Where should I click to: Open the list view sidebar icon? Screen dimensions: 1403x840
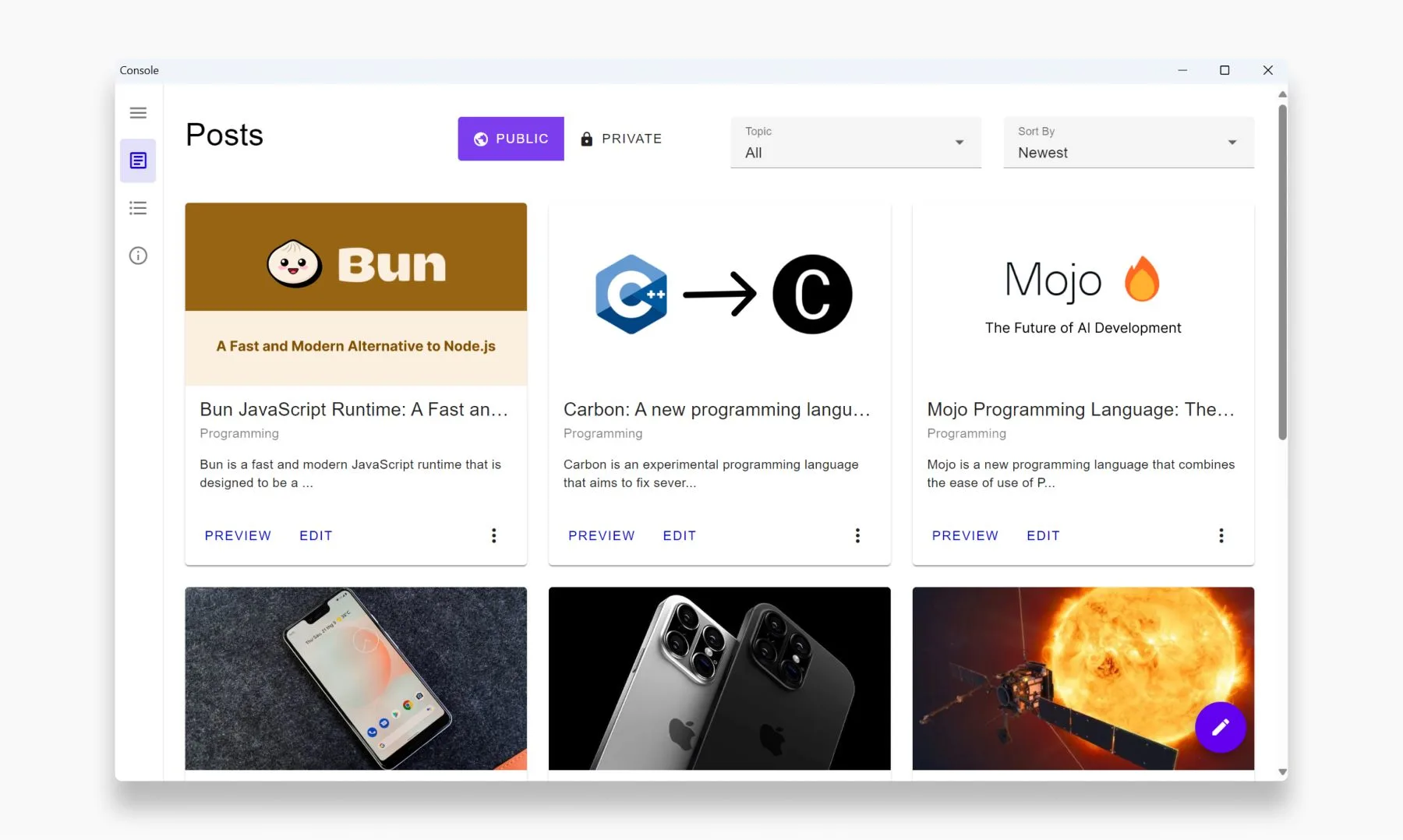[138, 208]
